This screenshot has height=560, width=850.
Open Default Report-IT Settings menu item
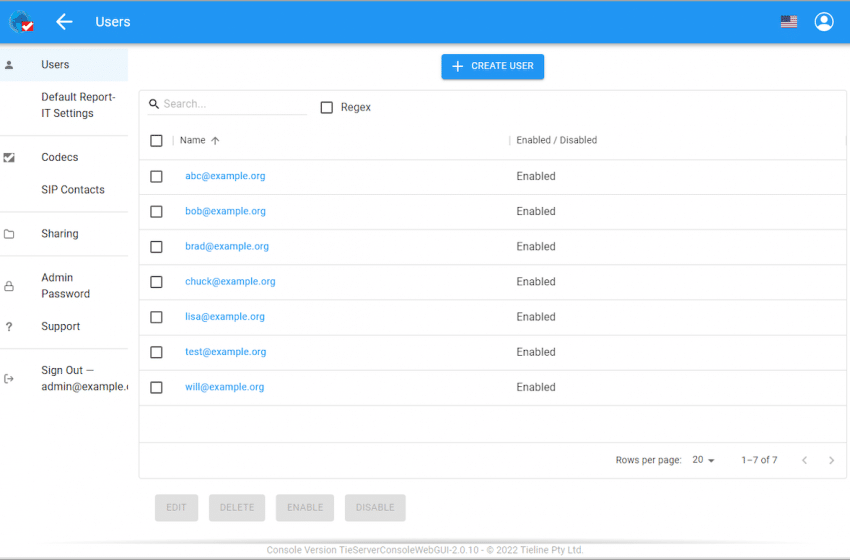[78, 105]
